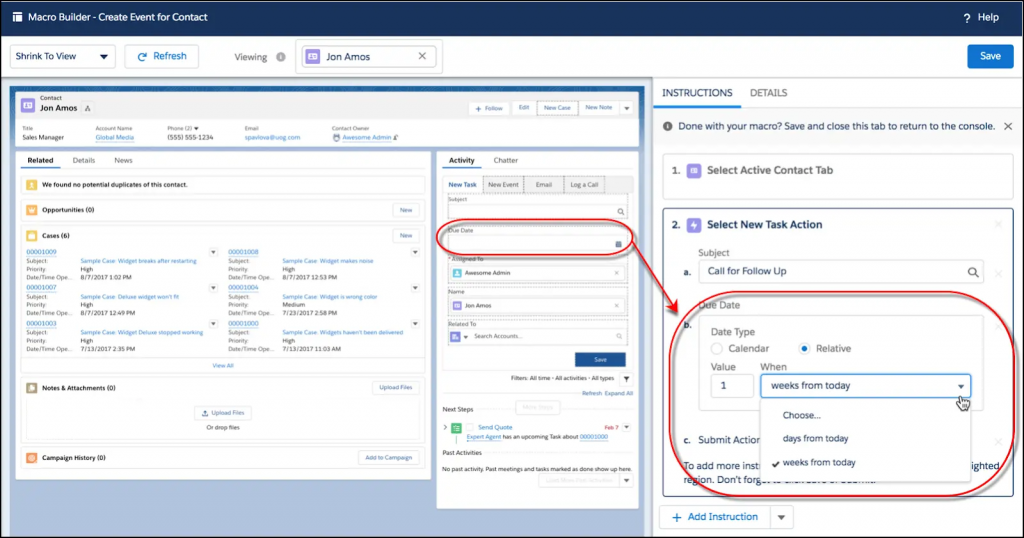Open the case 00001009 row dropdown

click(x=213, y=252)
